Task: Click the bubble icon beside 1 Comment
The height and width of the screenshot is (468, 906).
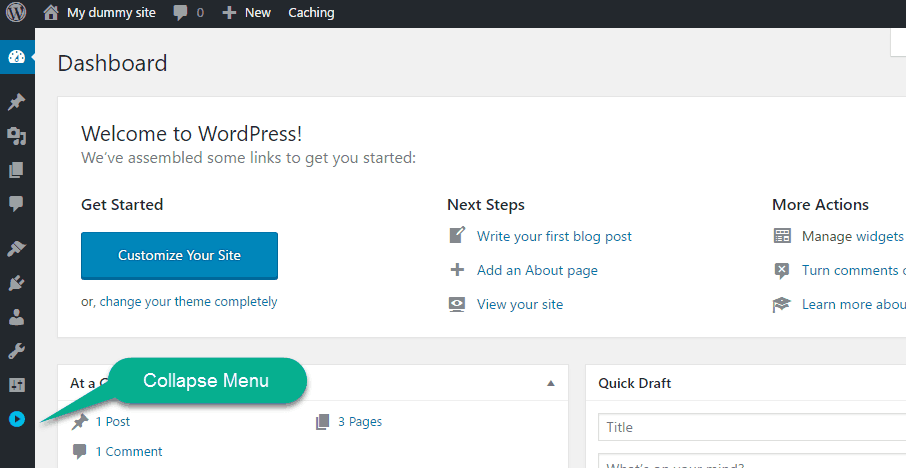Action: tap(80, 451)
